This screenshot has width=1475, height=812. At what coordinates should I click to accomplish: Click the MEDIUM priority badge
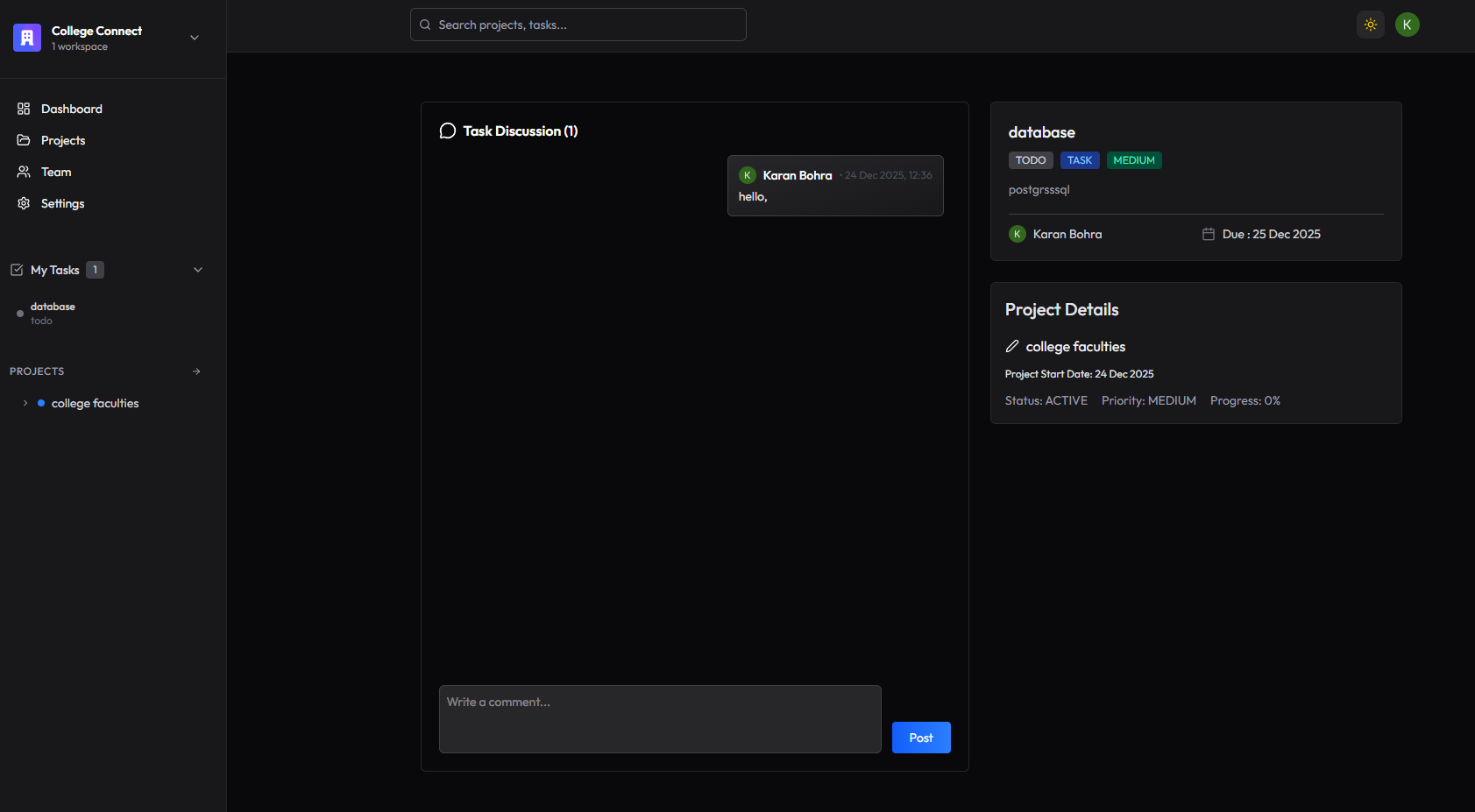(1134, 160)
